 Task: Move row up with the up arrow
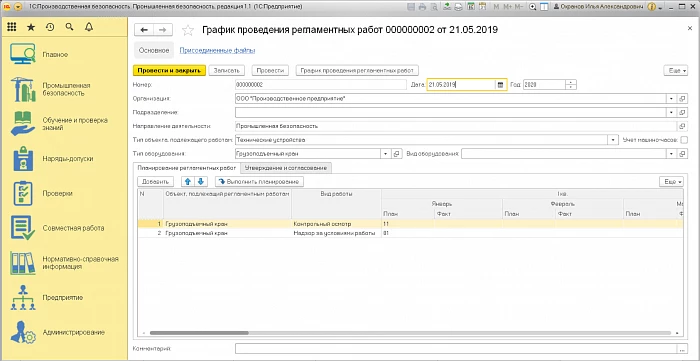point(188,182)
